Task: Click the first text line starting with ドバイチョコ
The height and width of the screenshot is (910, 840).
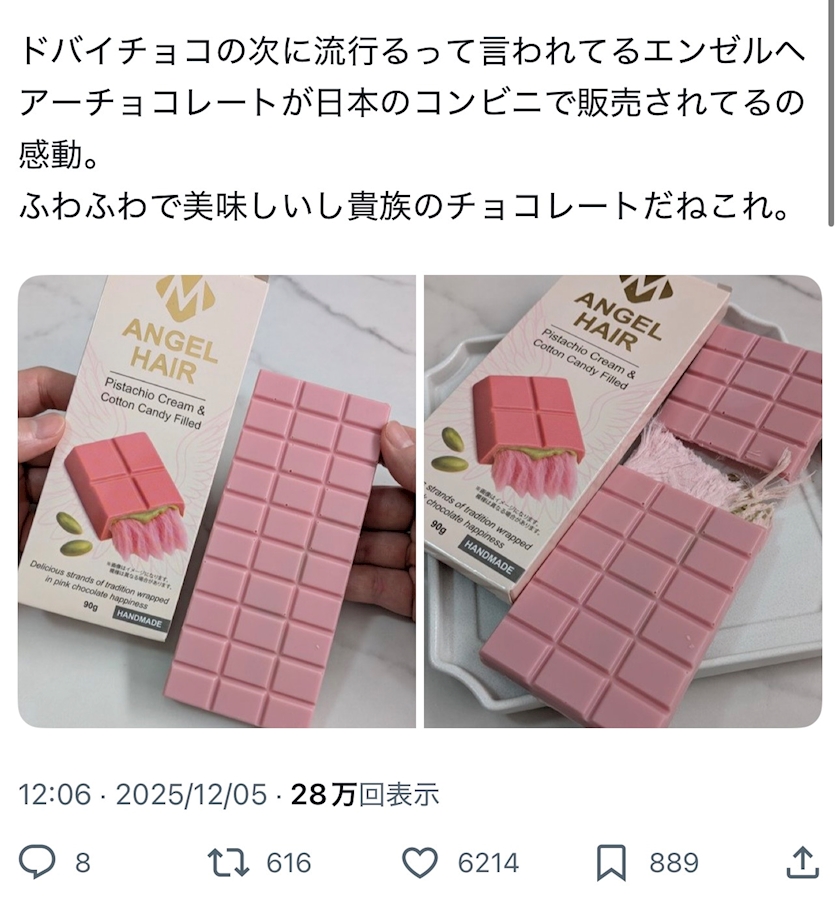Action: (413, 52)
